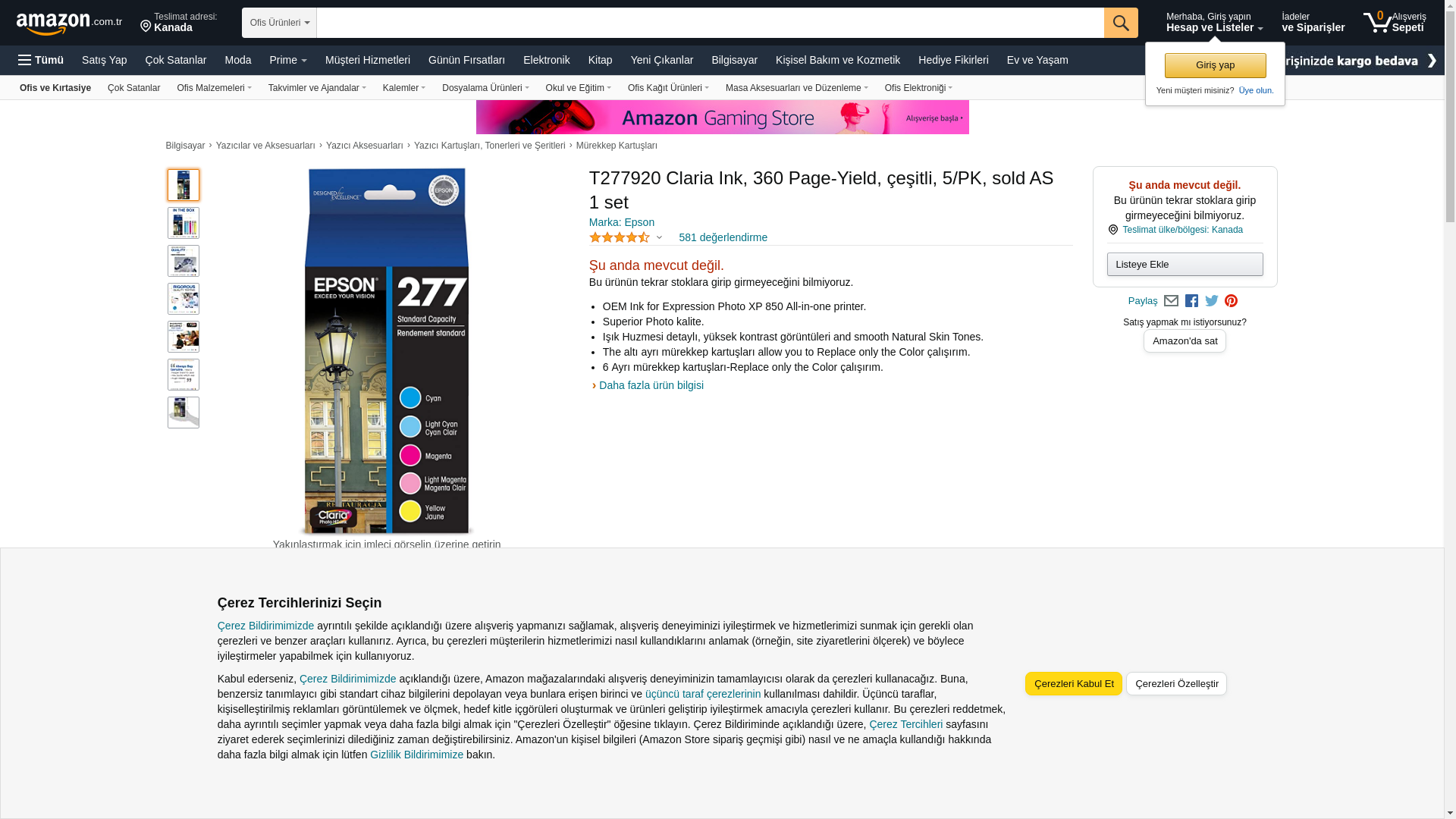Click inside the search text field
1456x819 pixels.
pyautogui.click(x=710, y=23)
